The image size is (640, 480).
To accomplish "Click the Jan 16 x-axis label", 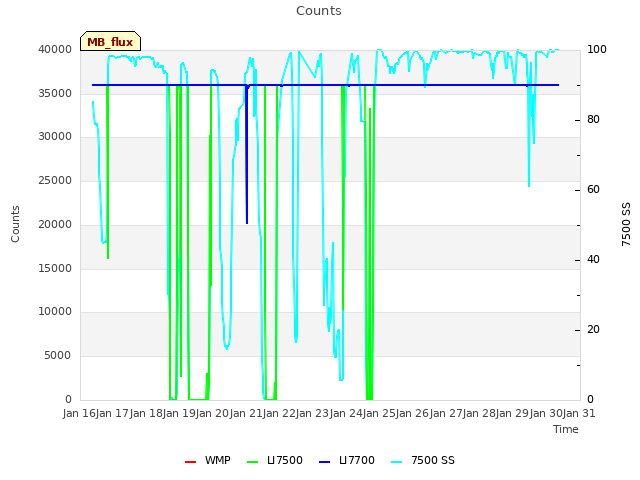I will tap(79, 413).
